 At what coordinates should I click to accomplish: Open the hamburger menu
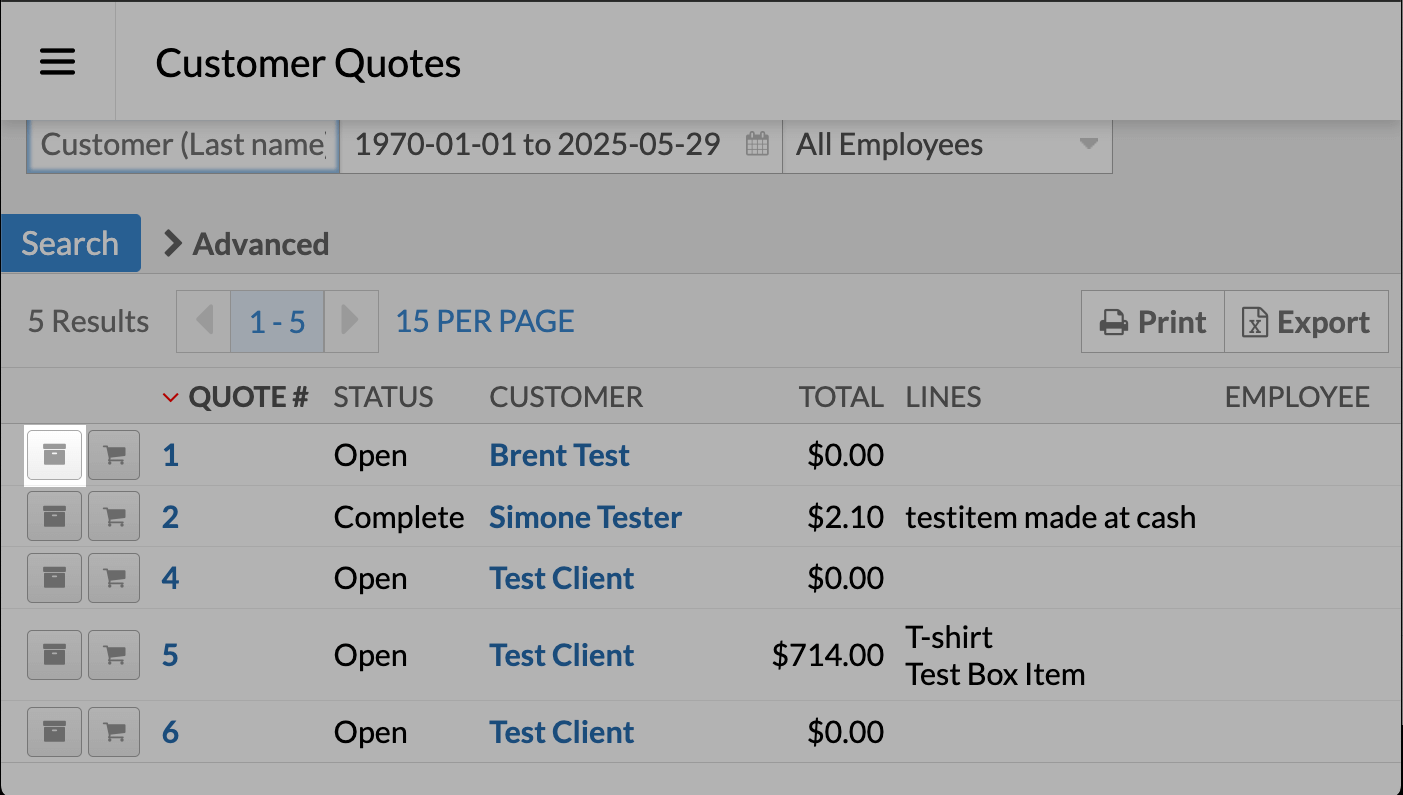57,62
